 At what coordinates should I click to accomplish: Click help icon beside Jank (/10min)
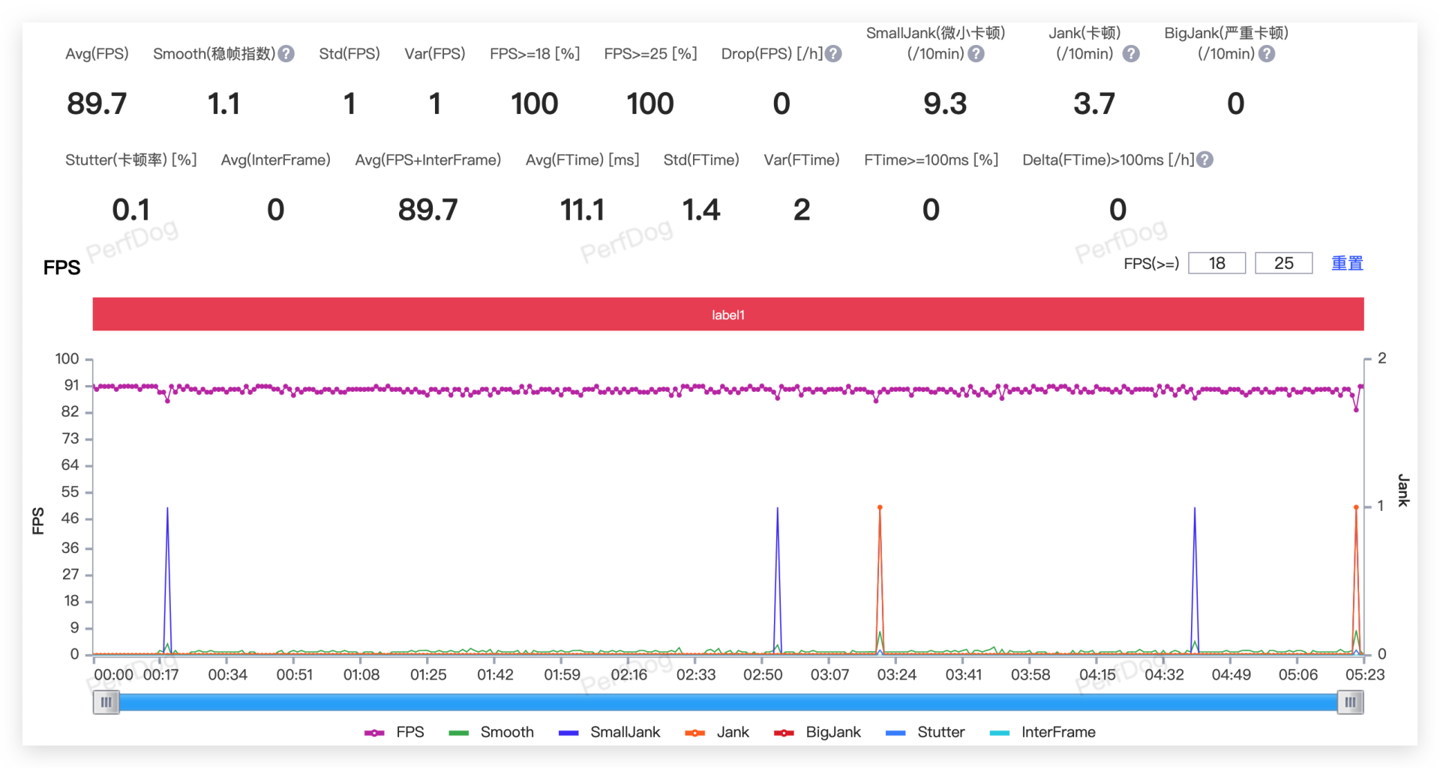[1131, 54]
